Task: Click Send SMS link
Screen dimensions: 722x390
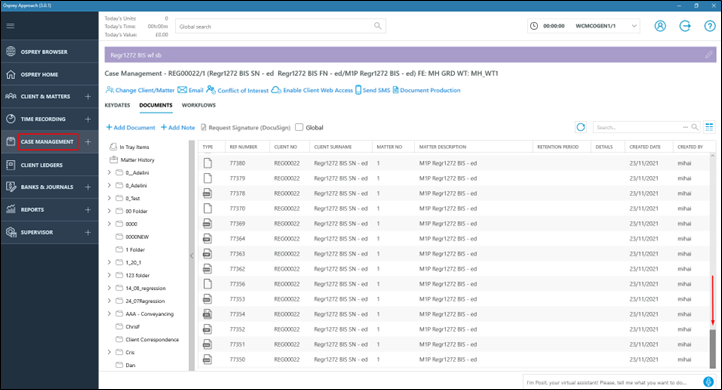Action: [373, 90]
